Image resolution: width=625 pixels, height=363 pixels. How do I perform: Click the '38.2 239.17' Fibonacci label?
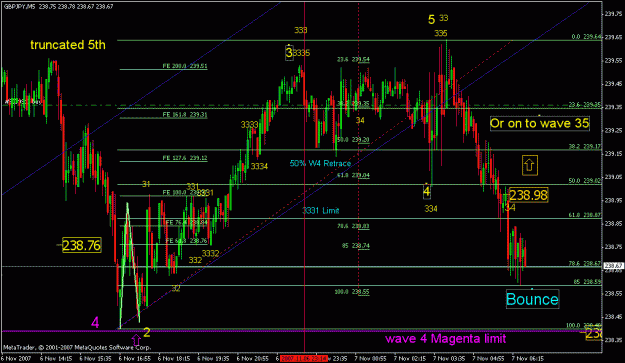585,147
